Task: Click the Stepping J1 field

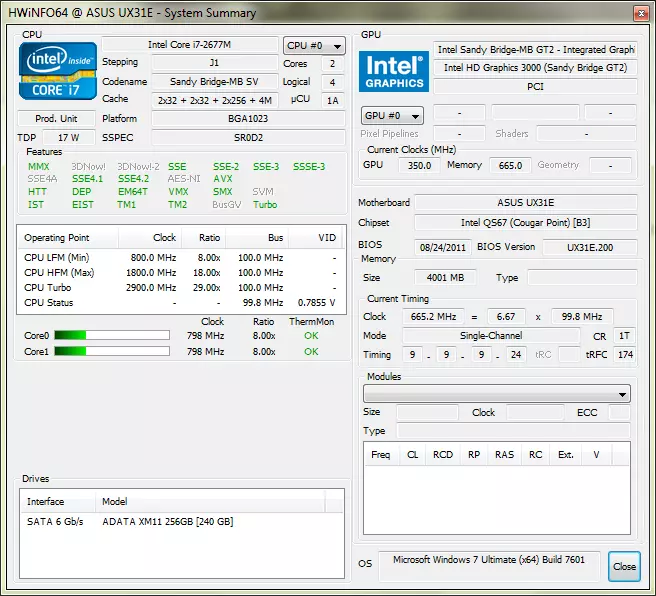Action: pyautogui.click(x=214, y=63)
